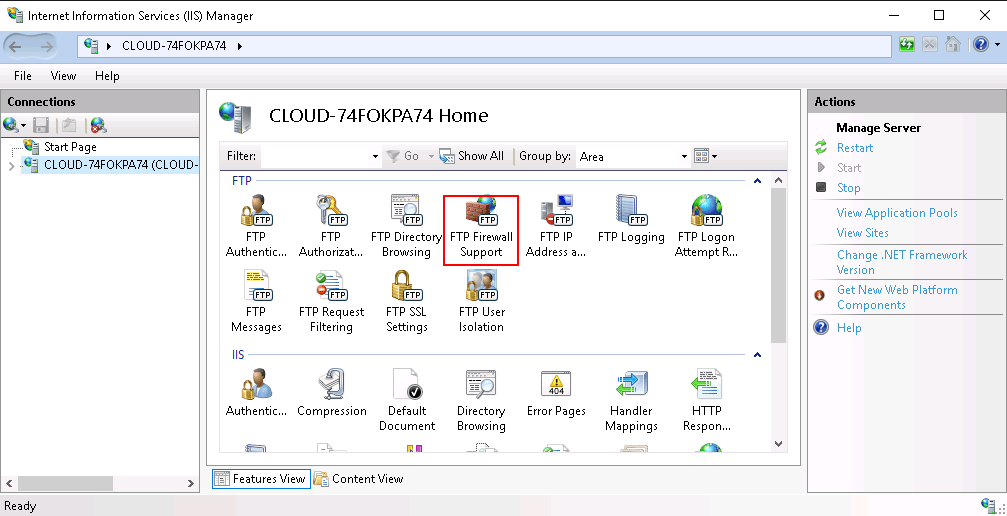The image size is (1007, 516).
Task: Open HTTP Response Headers feature
Action: click(706, 400)
